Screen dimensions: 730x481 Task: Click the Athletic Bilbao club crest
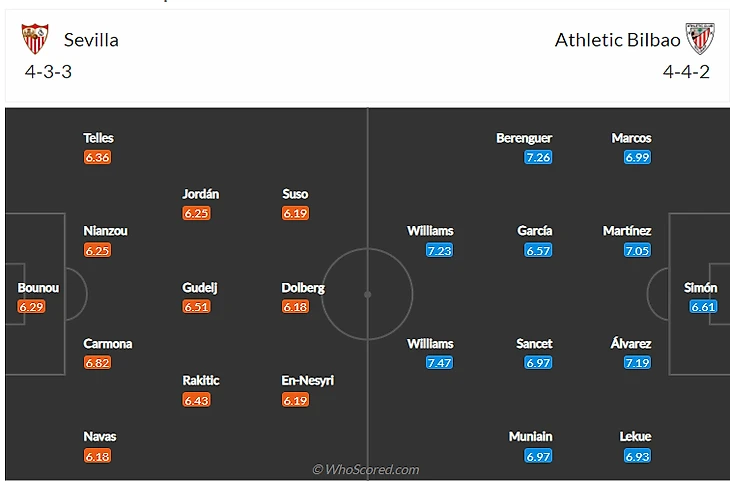click(x=700, y=39)
